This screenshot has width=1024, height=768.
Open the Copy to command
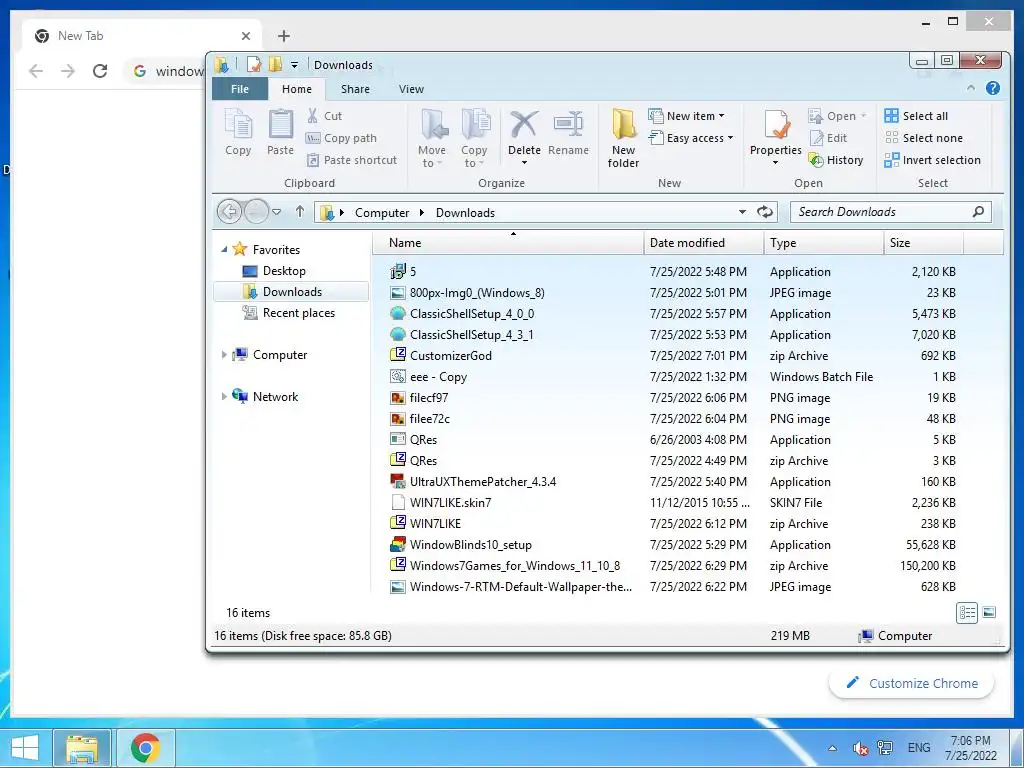(475, 138)
